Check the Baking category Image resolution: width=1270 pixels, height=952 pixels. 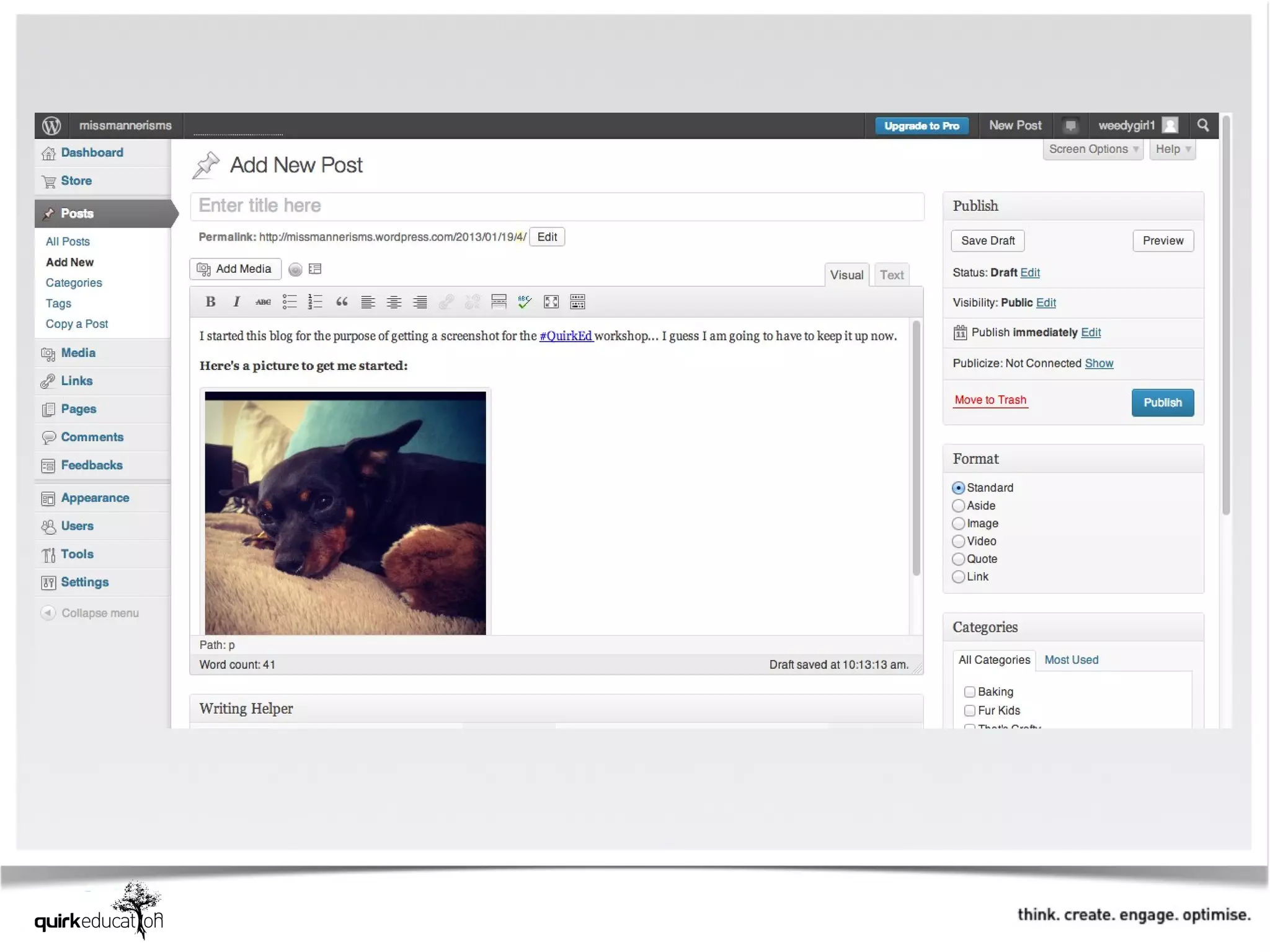[x=970, y=692]
